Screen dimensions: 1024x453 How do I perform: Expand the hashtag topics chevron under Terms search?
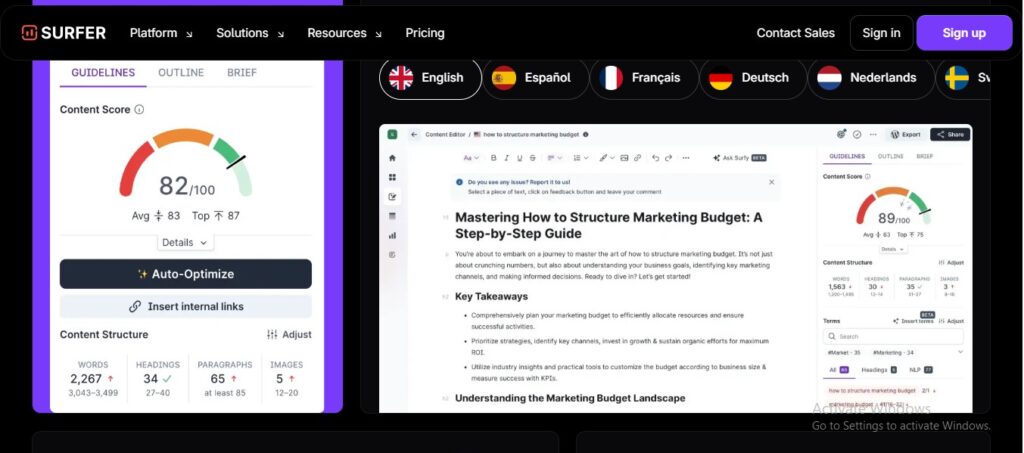tap(960, 352)
